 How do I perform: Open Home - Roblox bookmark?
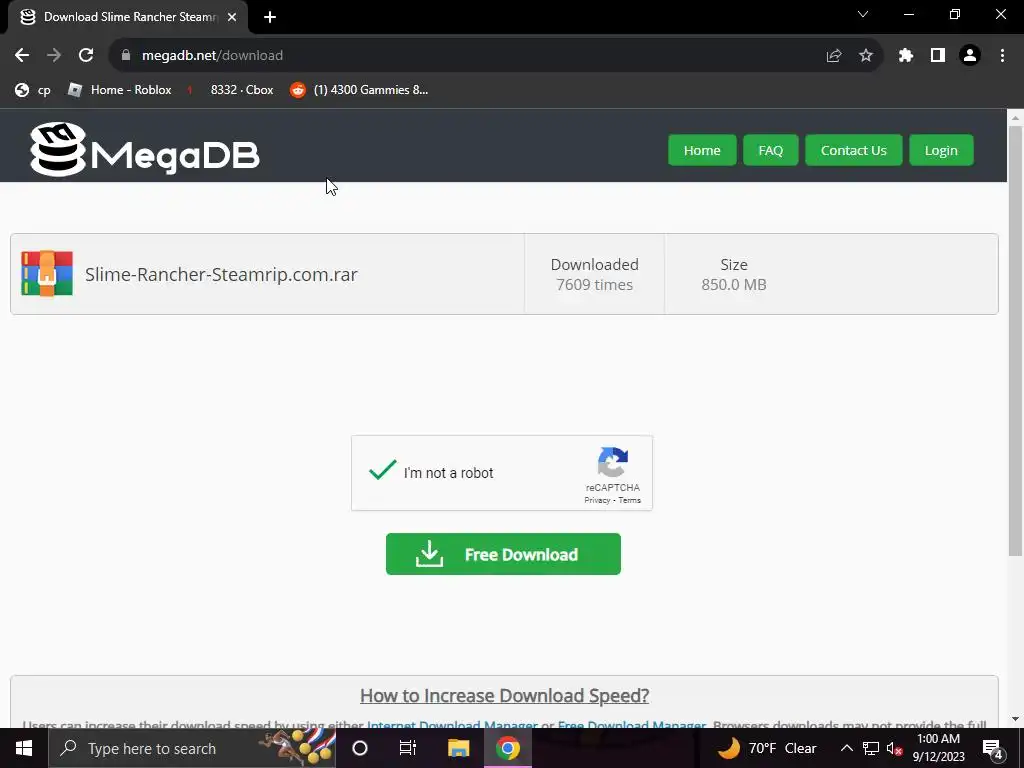coord(120,90)
